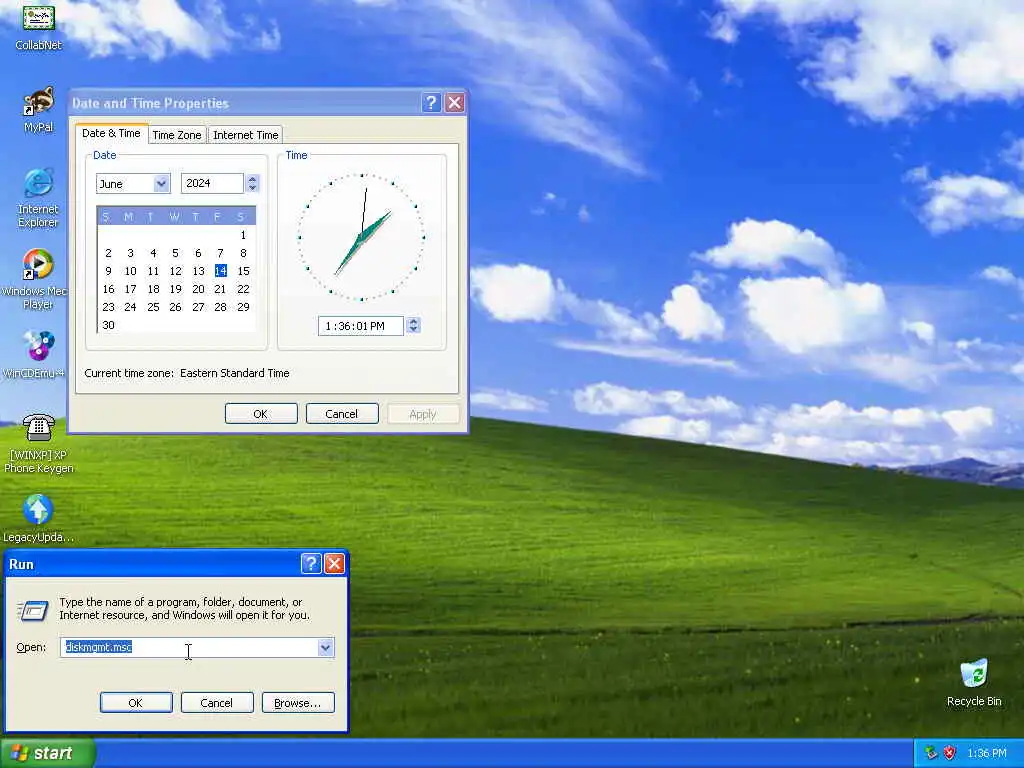Select June 7 on the calendar
Image resolution: width=1024 pixels, height=768 pixels.
(x=221, y=253)
